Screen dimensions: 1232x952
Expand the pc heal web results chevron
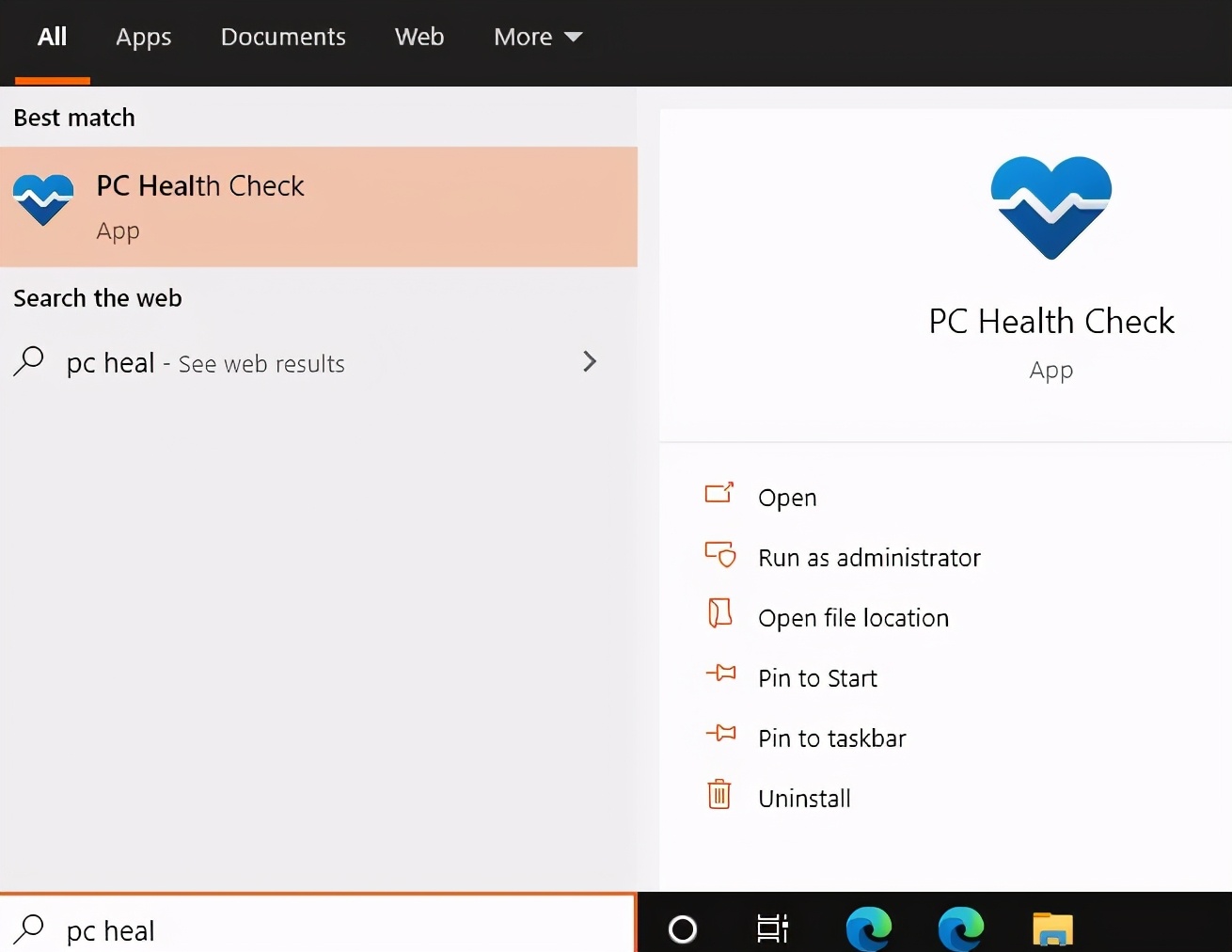click(590, 362)
